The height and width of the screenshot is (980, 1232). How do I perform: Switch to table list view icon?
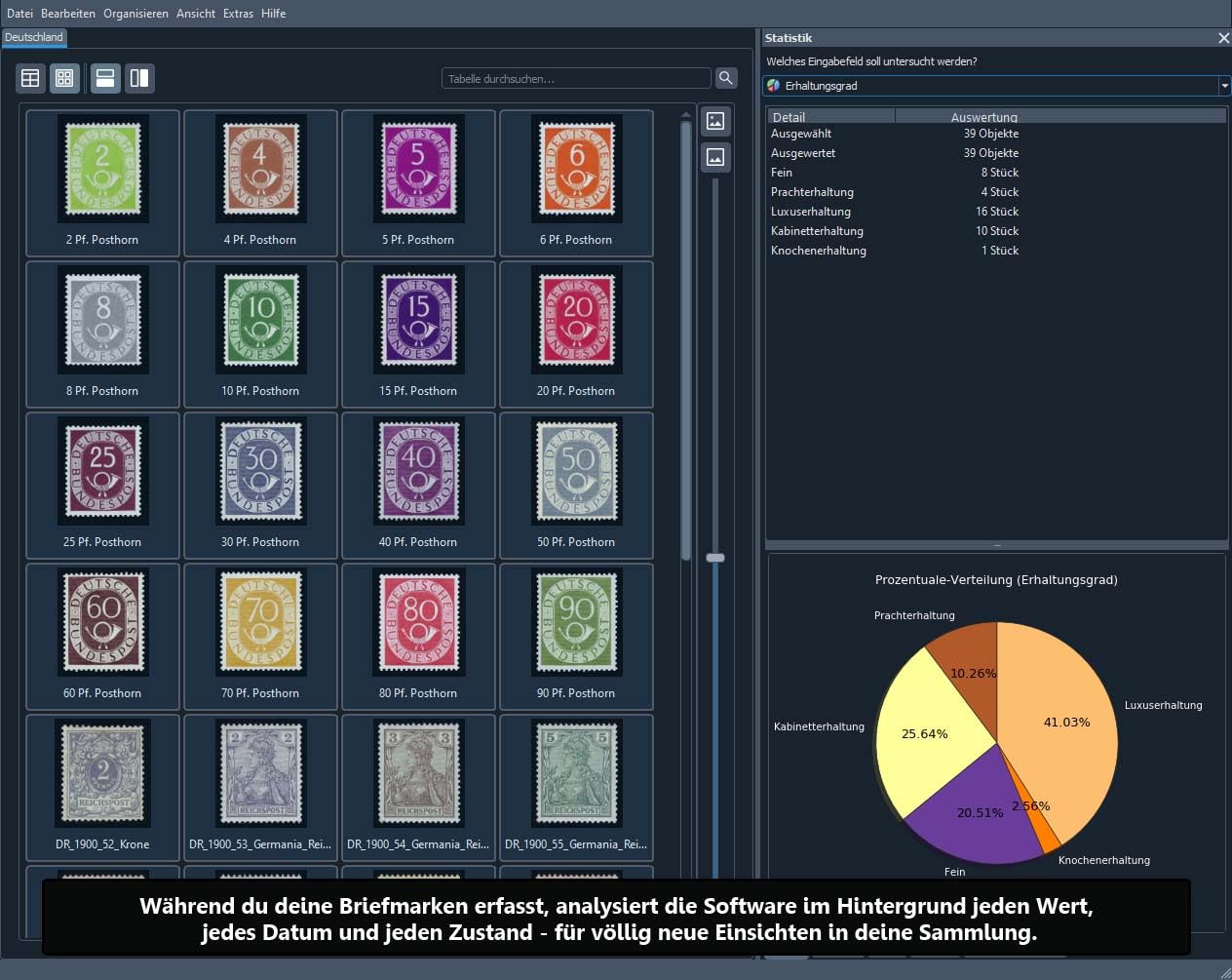point(31,78)
